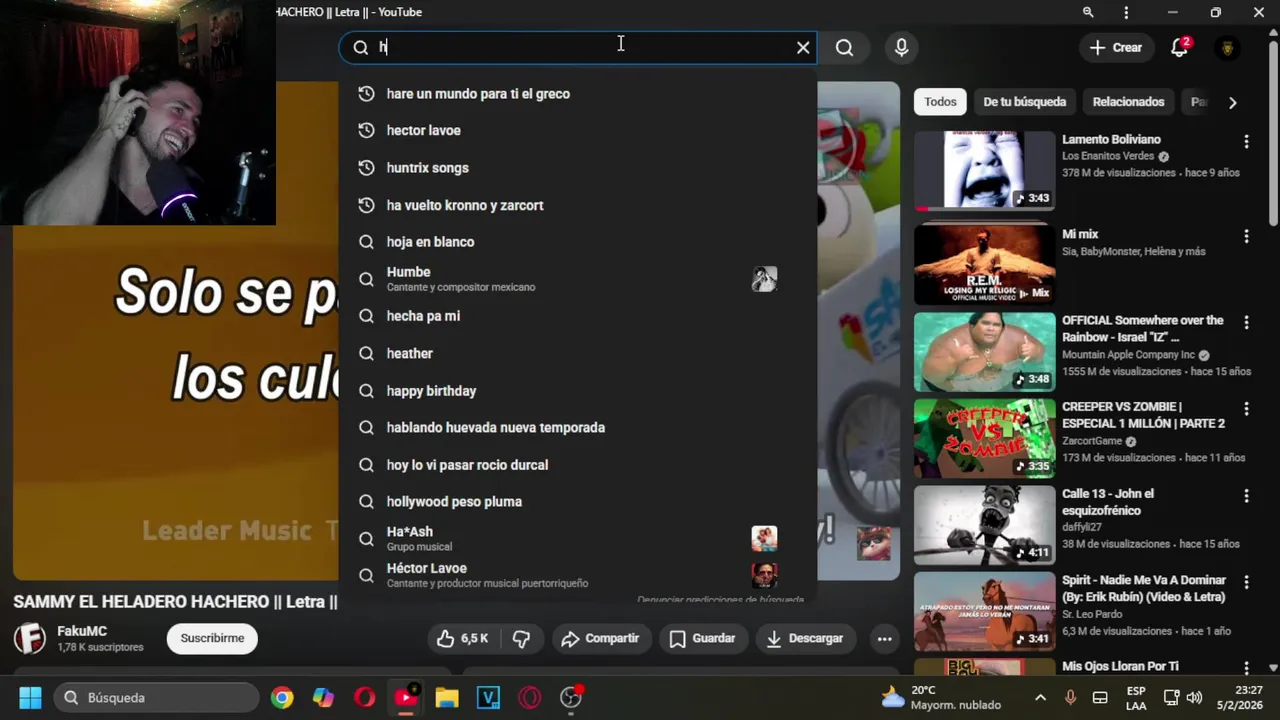Click the Ha*Ash suggestion thumbnail
Viewport: 1280px width, 720px height.
[764, 538]
